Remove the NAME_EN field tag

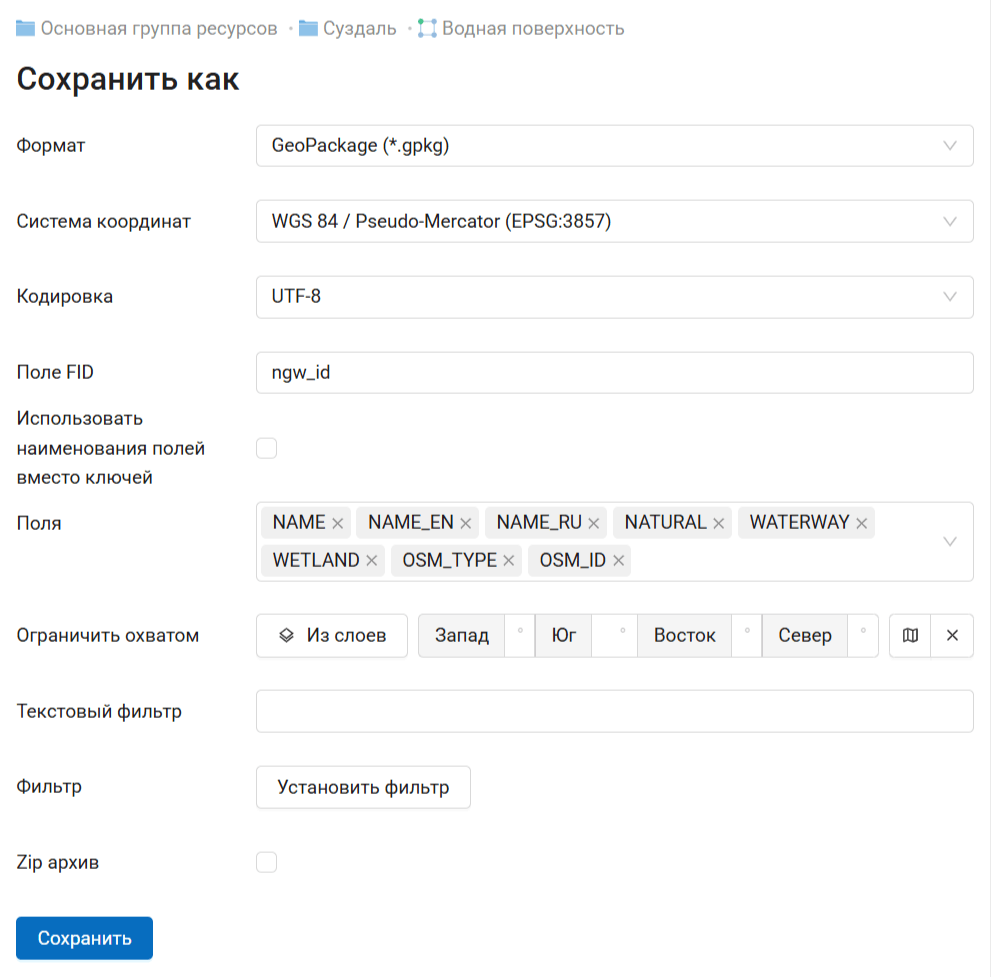click(x=465, y=523)
